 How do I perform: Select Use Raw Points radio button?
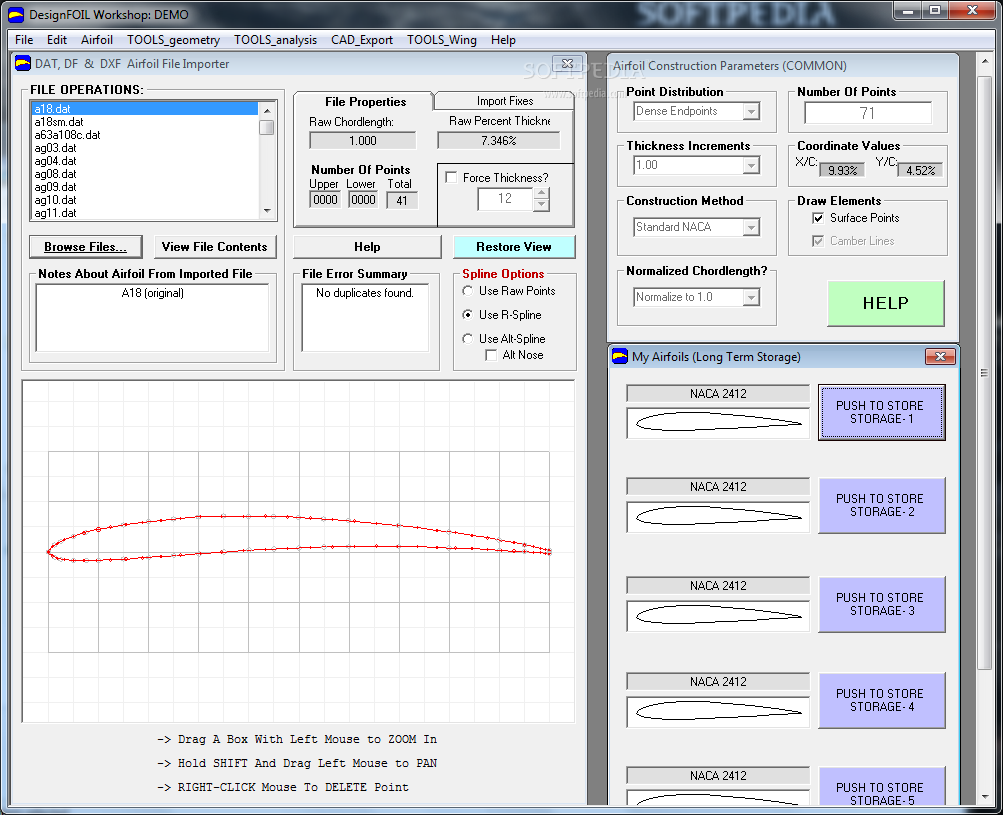click(468, 291)
